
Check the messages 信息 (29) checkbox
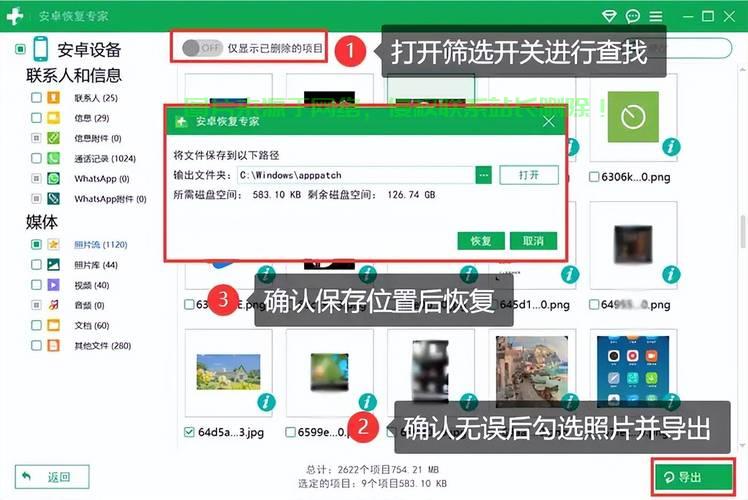click(36, 117)
